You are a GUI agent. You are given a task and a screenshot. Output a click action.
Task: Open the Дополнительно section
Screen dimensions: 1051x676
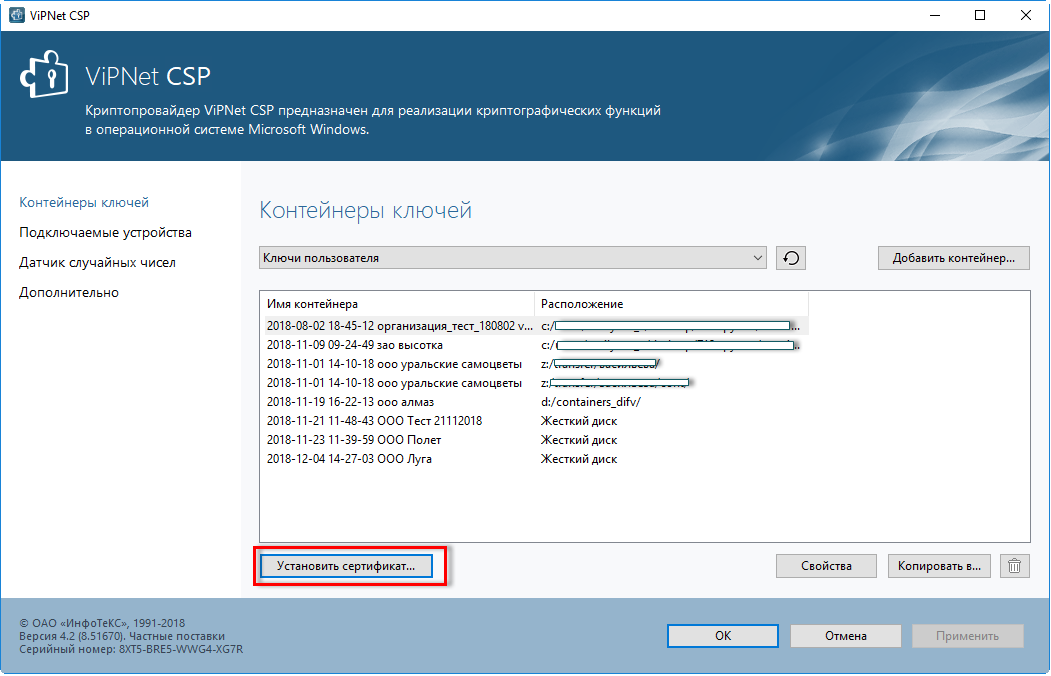69,293
